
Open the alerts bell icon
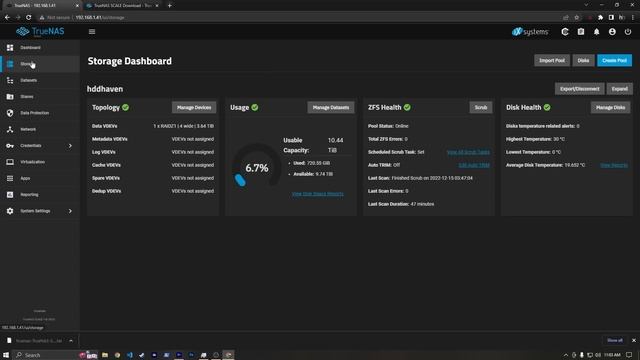click(x=596, y=31)
